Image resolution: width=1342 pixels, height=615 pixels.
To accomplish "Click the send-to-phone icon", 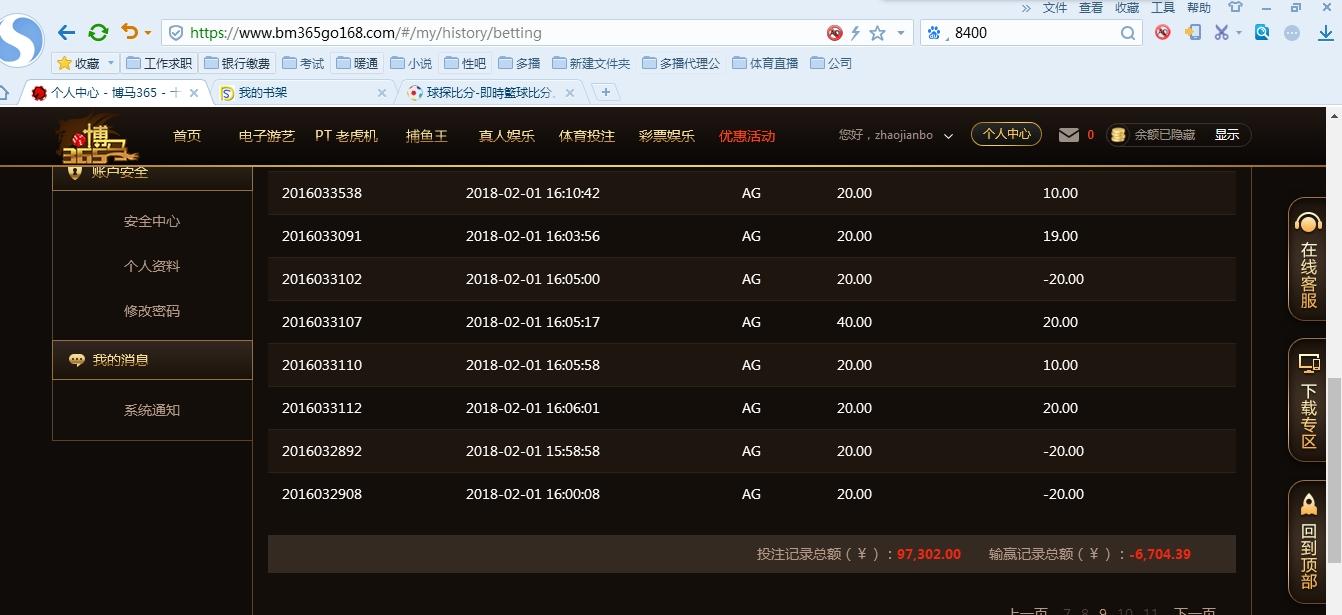I will (x=1192, y=32).
